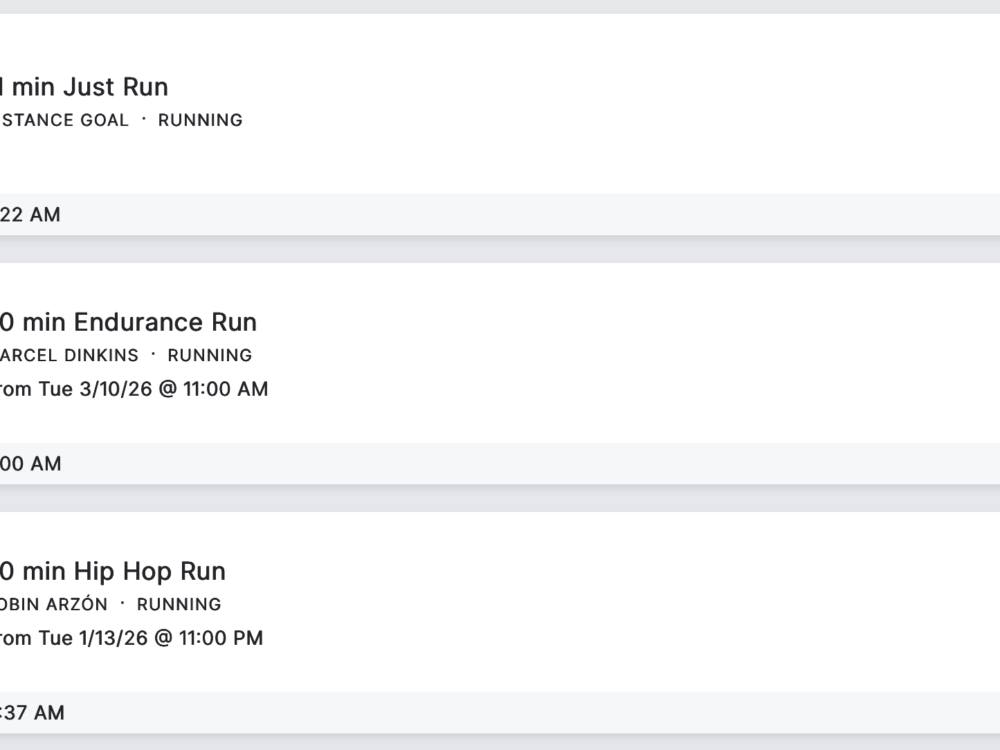Click the Tue 1/13/26 11:00 PM date line
Image resolution: width=1000 pixels, height=750 pixels.
point(131,638)
